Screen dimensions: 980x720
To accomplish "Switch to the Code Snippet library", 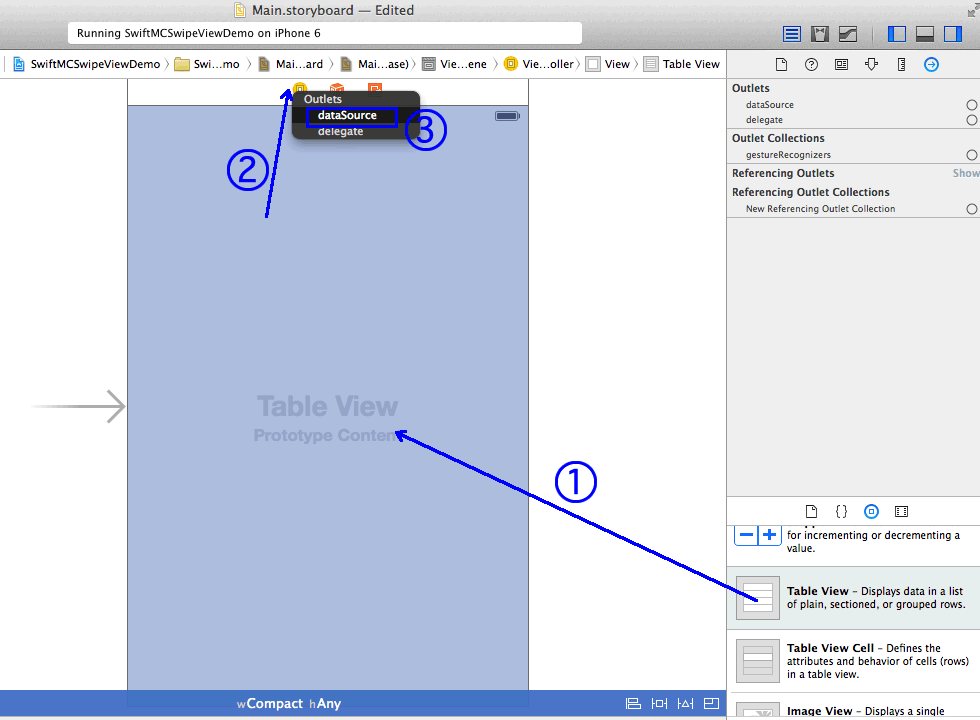I will coord(841,511).
